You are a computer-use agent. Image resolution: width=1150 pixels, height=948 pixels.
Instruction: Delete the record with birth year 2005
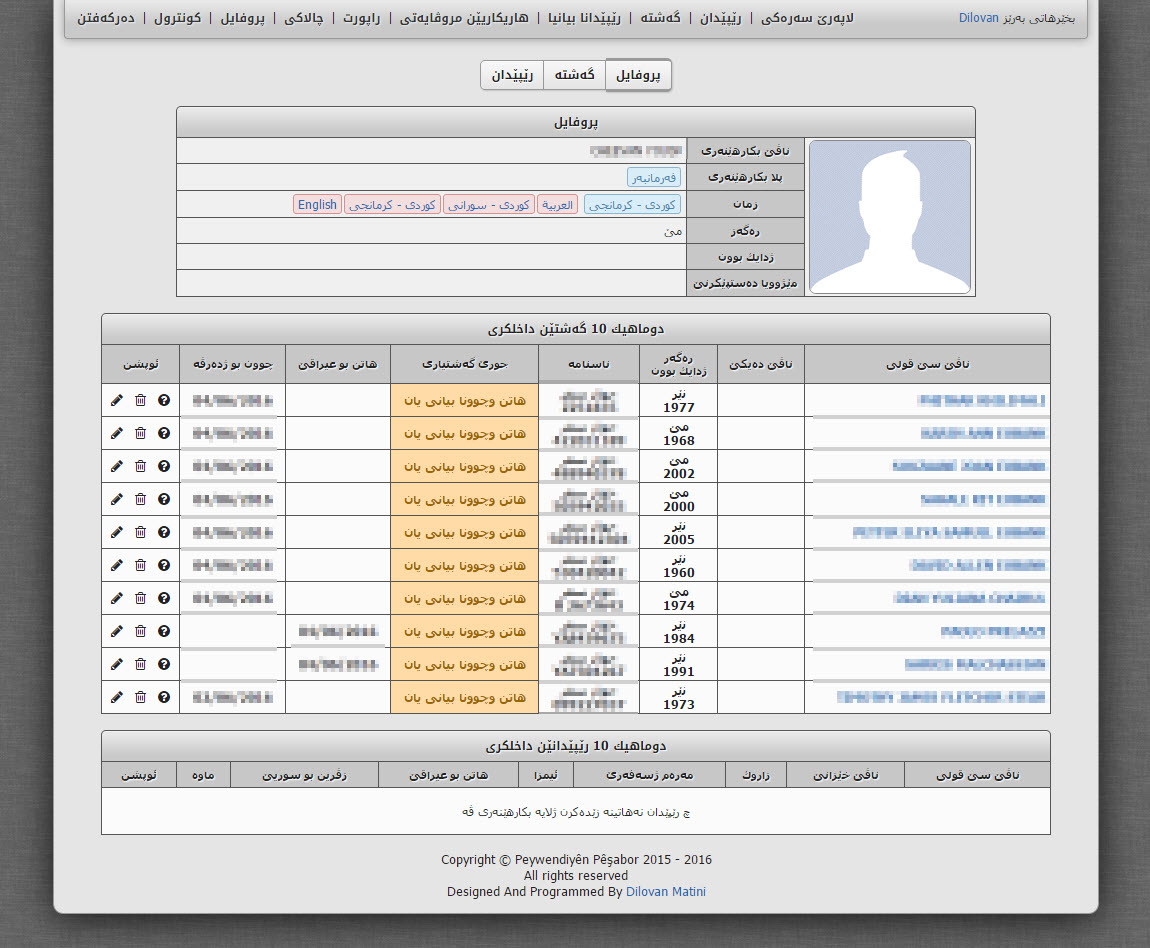pos(140,532)
